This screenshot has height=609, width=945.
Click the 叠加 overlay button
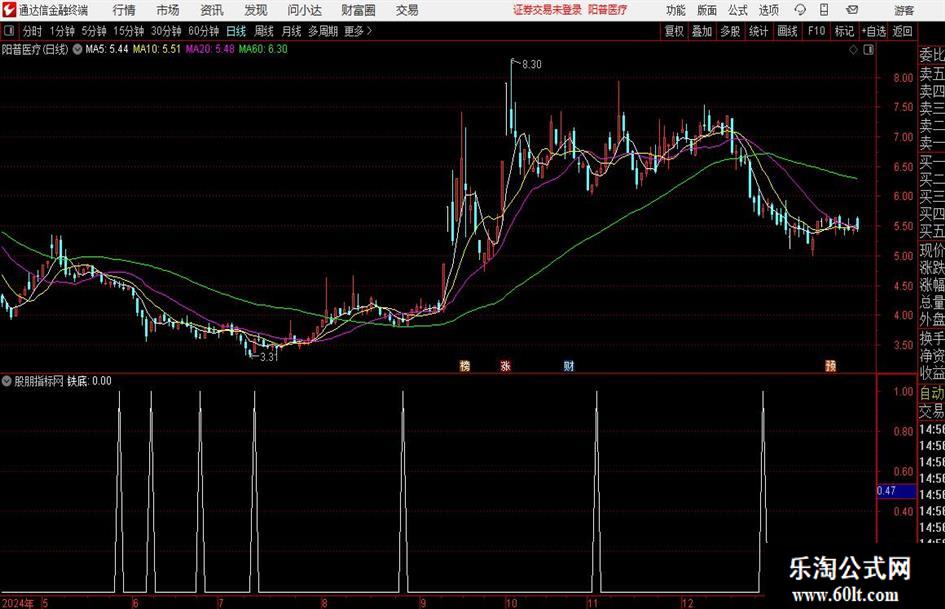tap(702, 31)
